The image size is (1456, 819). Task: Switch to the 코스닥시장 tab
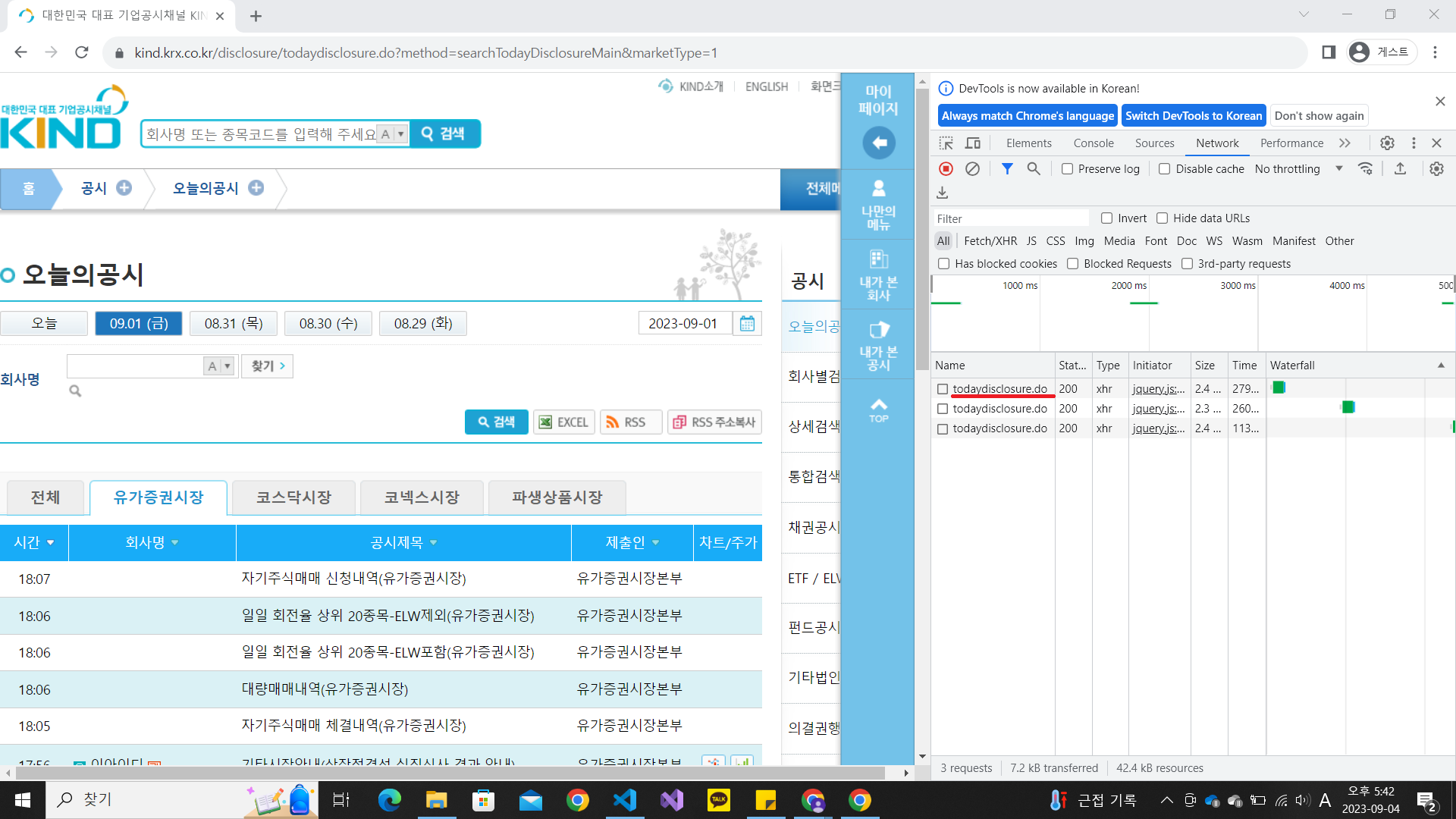293,497
